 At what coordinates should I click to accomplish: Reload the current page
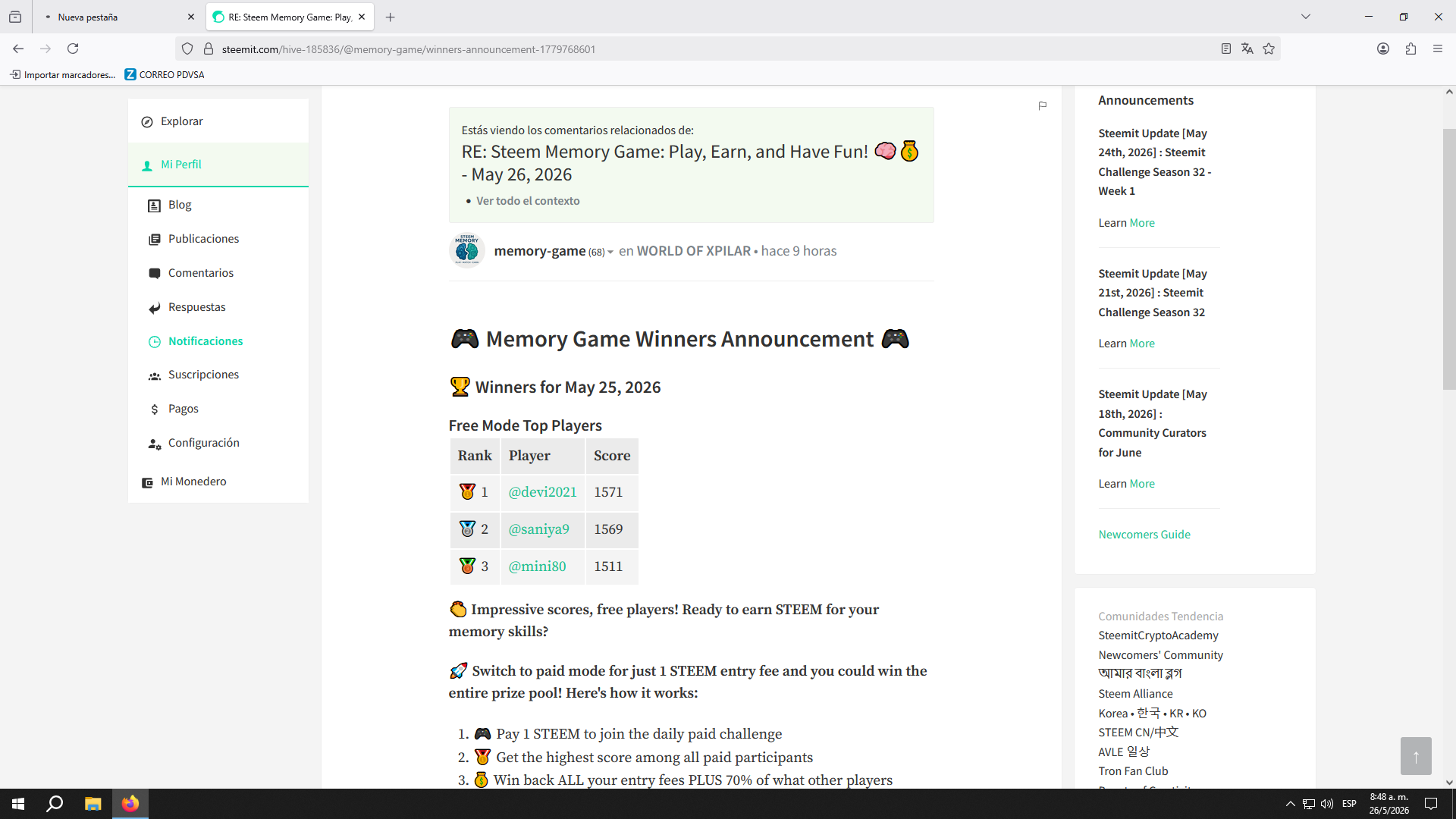tap(73, 49)
